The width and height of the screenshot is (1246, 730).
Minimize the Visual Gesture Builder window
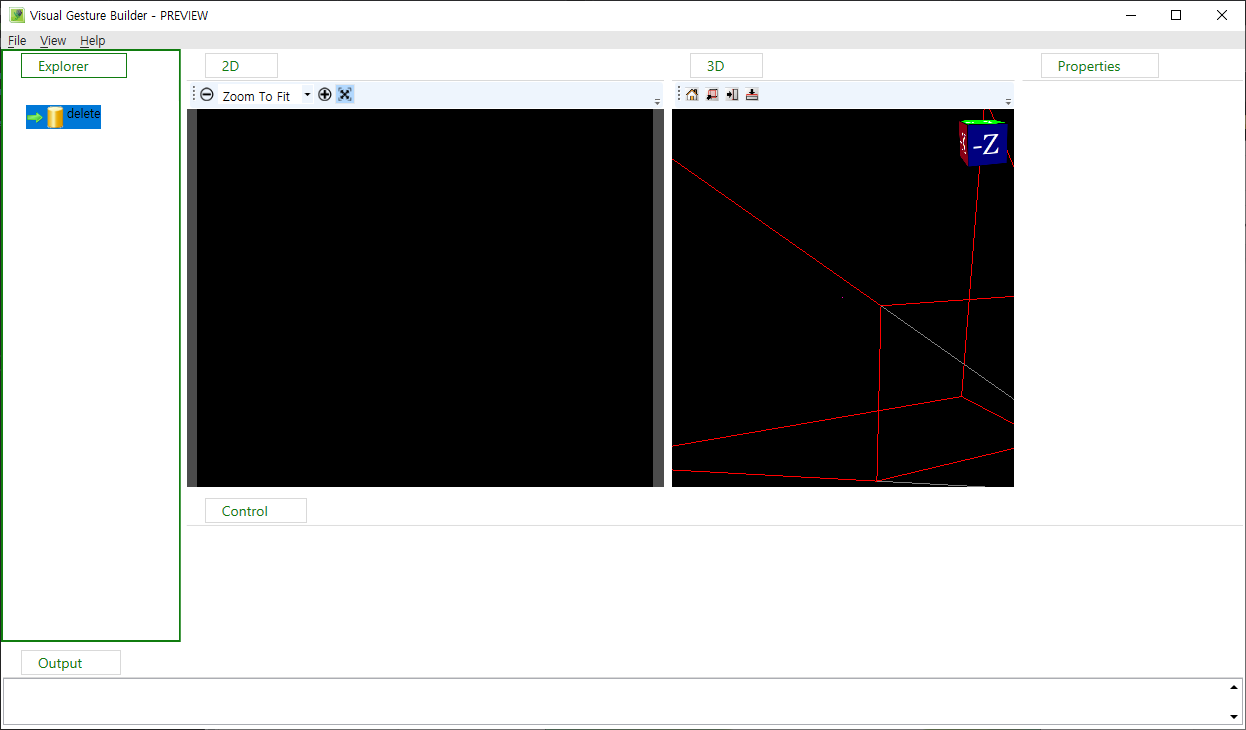click(x=1131, y=15)
